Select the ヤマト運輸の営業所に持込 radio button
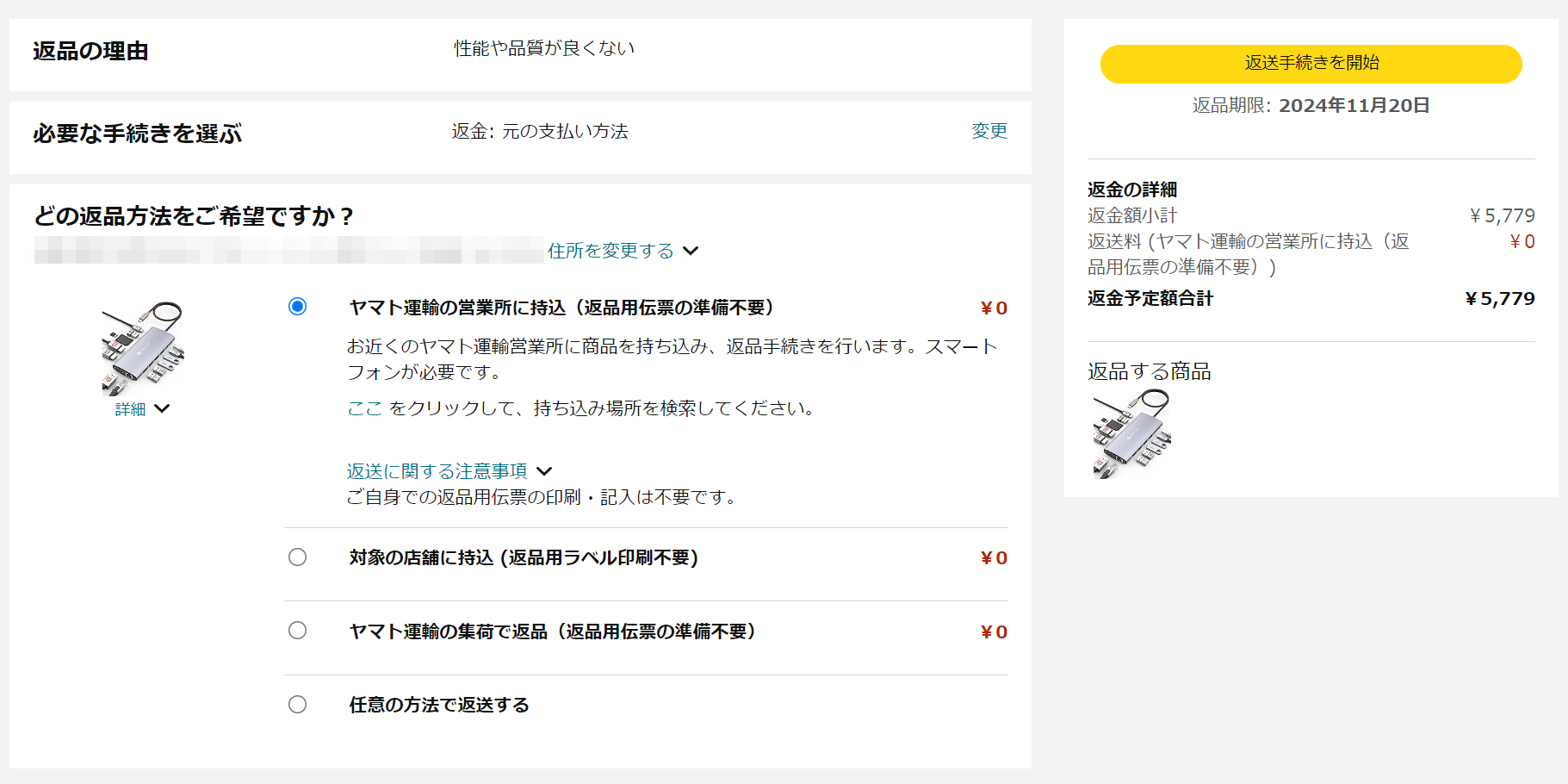This screenshot has width=1568, height=784. [x=297, y=307]
